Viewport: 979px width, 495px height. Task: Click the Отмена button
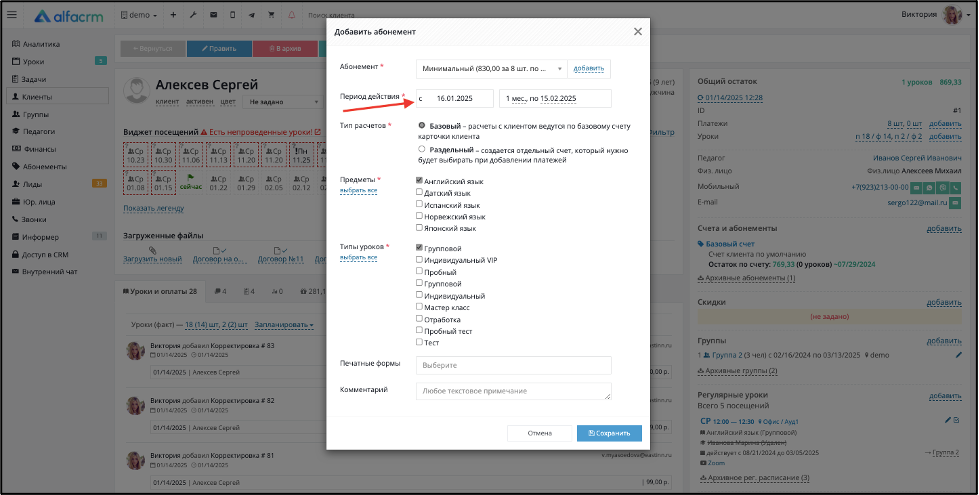click(x=539, y=433)
